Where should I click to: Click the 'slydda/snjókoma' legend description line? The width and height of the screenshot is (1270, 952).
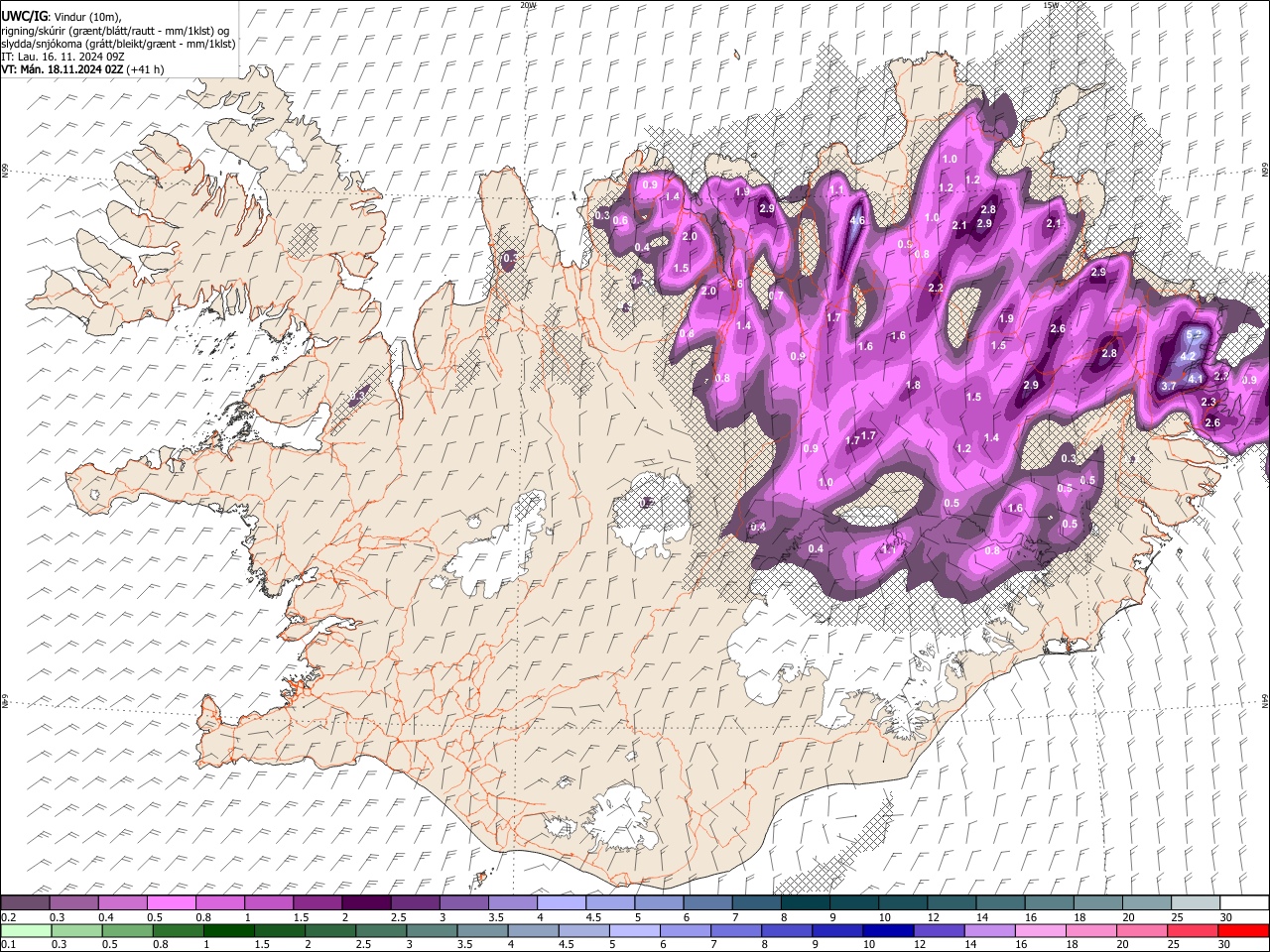click(118, 44)
